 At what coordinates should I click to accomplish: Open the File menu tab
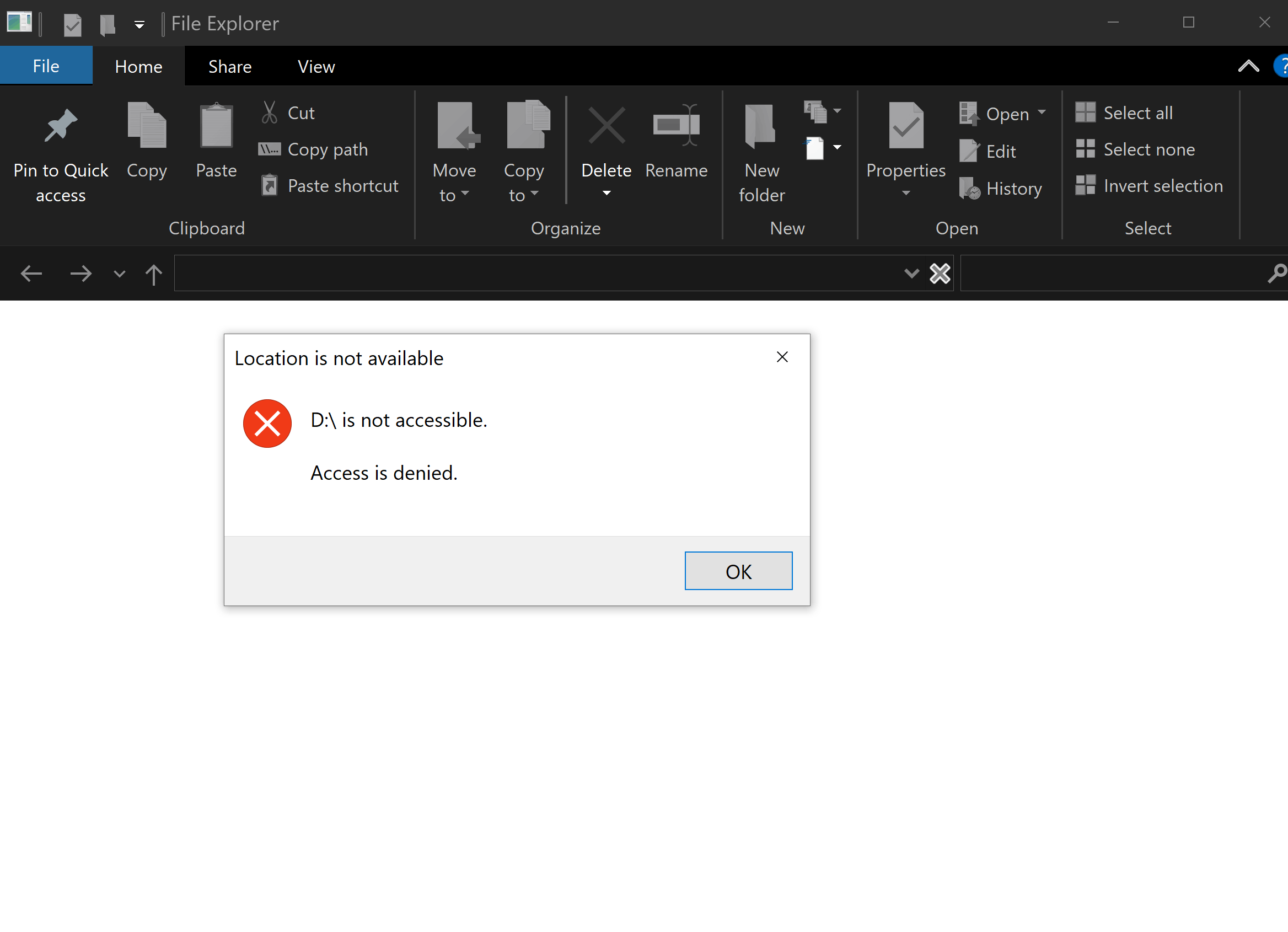click(46, 66)
